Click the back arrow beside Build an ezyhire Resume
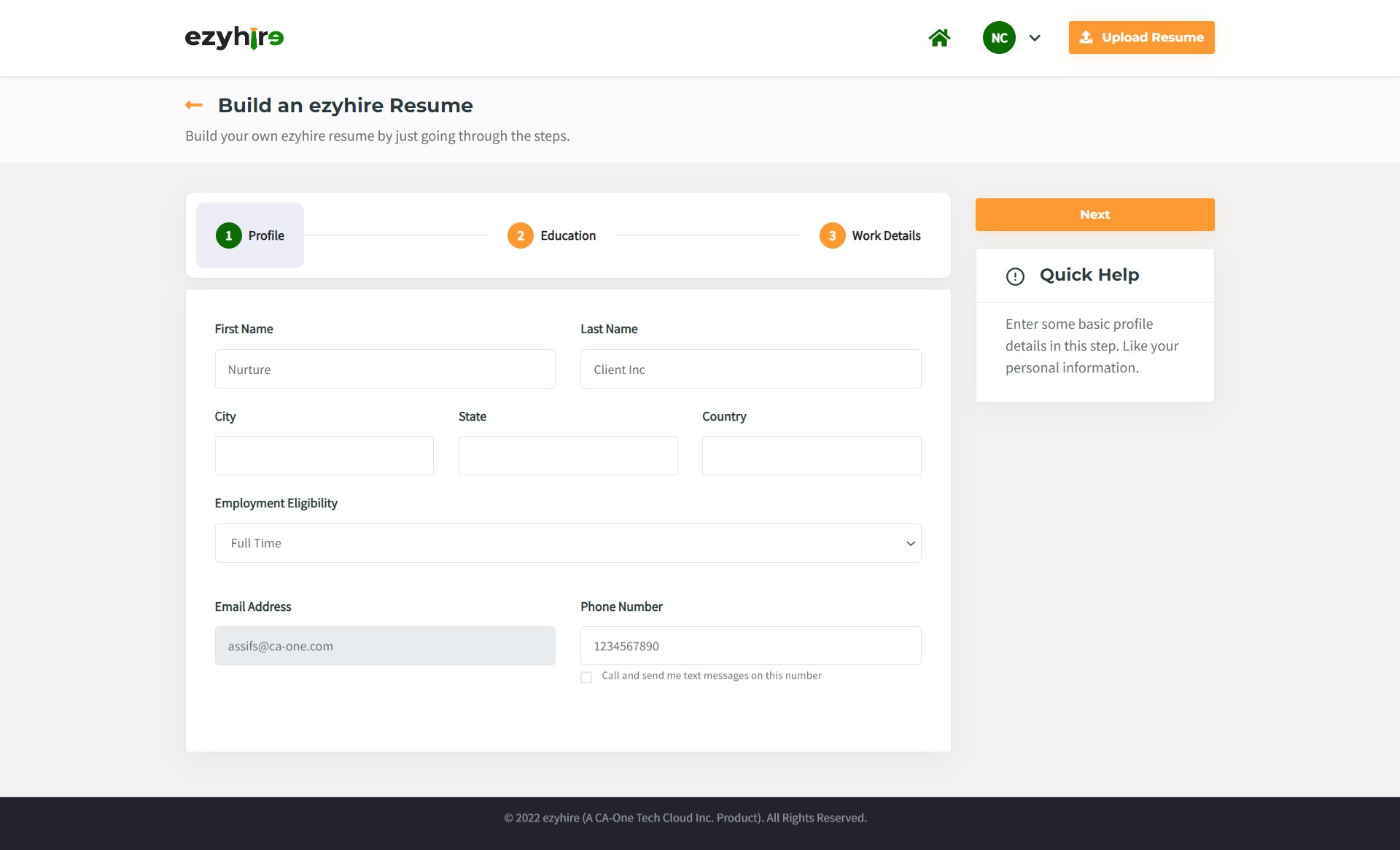The height and width of the screenshot is (850, 1400). coord(193,104)
